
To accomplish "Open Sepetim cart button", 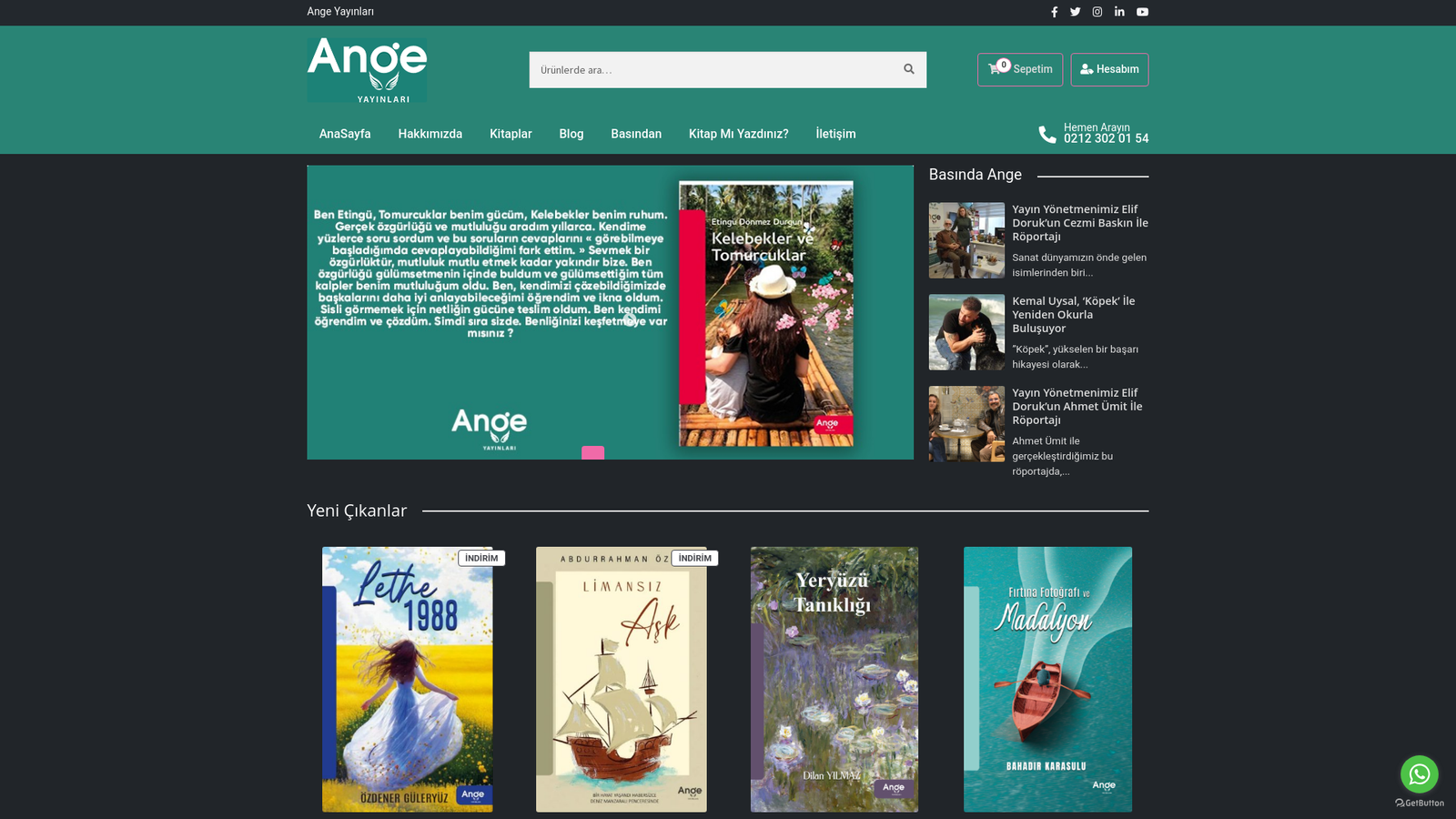I will pyautogui.click(x=1020, y=69).
